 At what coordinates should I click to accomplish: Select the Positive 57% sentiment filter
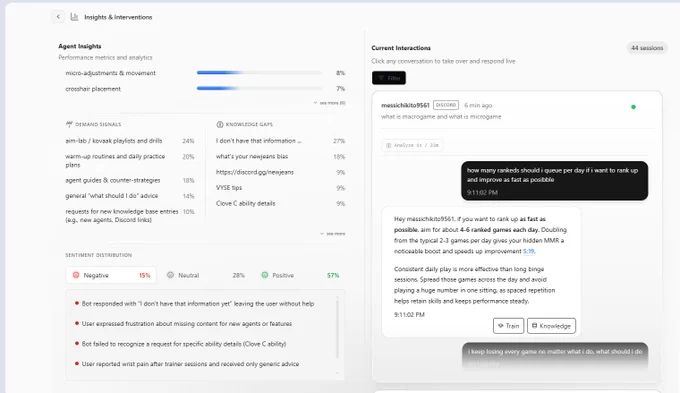(300, 275)
